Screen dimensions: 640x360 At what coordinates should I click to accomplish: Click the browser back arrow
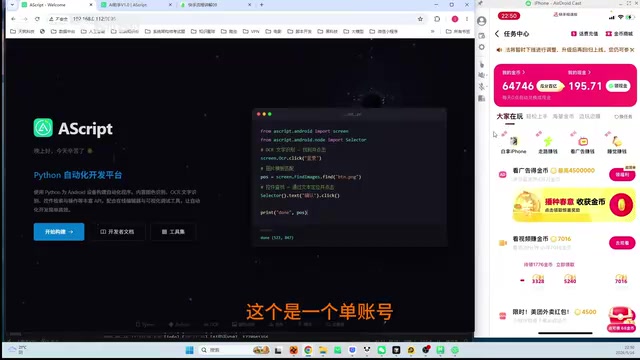click(x=13, y=19)
